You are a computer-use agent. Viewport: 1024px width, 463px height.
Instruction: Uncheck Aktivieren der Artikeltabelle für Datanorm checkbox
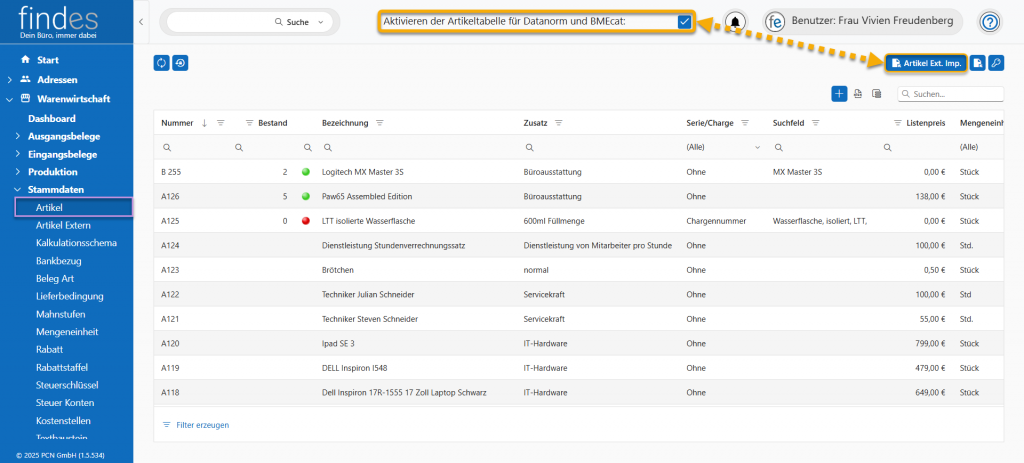[684, 21]
